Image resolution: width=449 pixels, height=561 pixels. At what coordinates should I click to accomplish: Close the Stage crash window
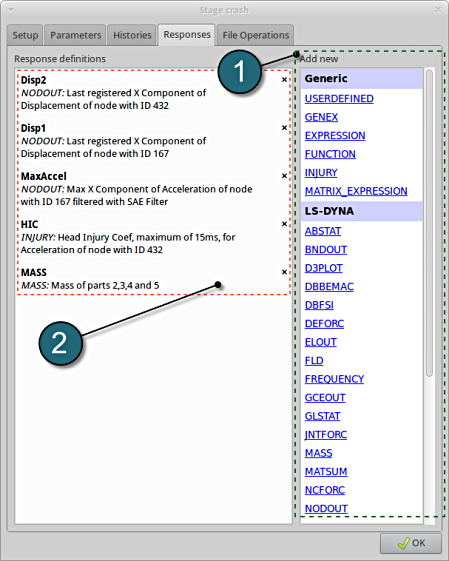pos(438,10)
